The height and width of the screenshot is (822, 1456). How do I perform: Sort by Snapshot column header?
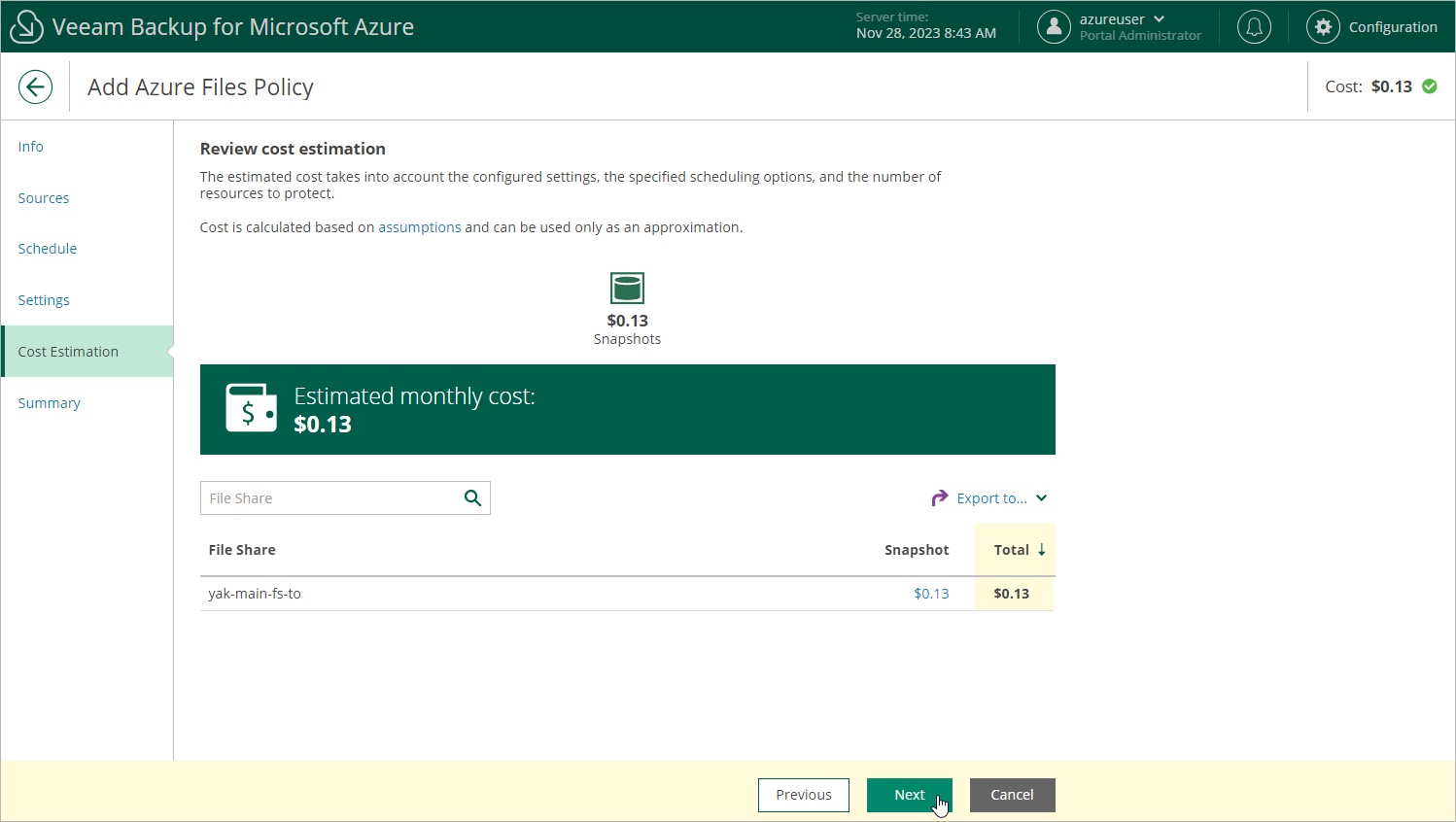917,550
